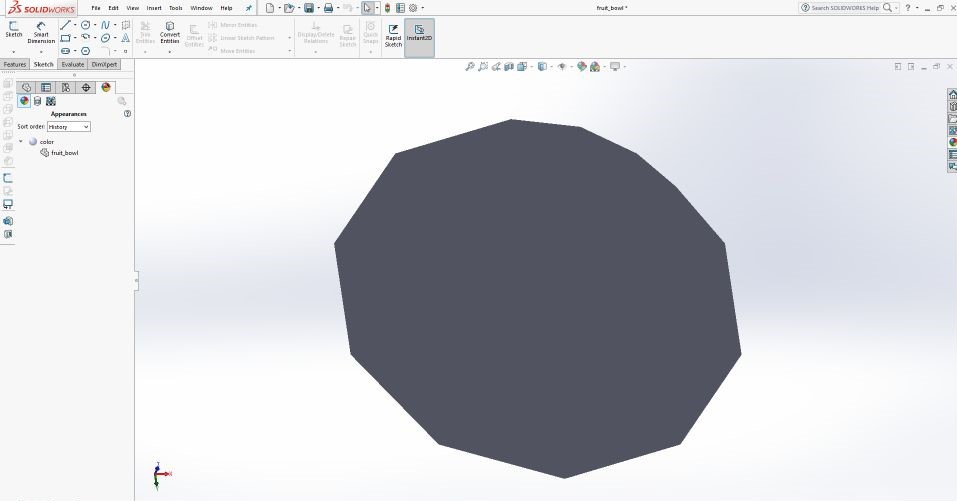Switch to the DimXpert tab

point(104,64)
